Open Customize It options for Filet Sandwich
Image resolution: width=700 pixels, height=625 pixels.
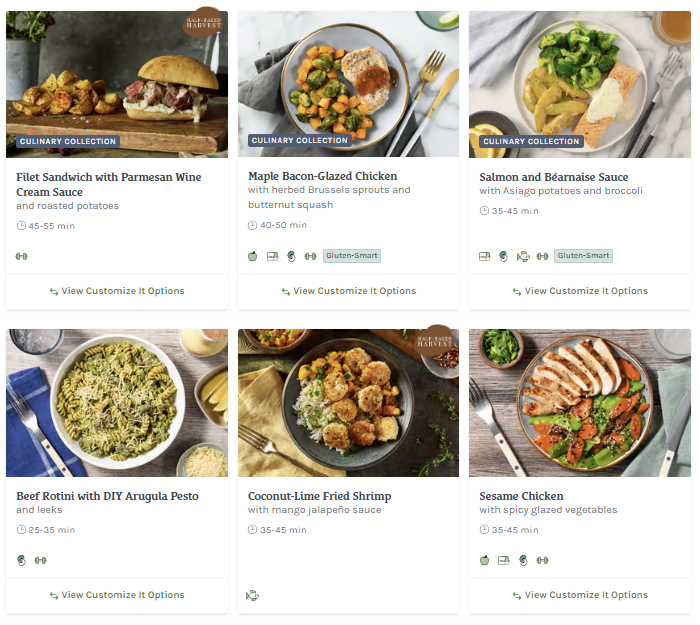(117, 291)
